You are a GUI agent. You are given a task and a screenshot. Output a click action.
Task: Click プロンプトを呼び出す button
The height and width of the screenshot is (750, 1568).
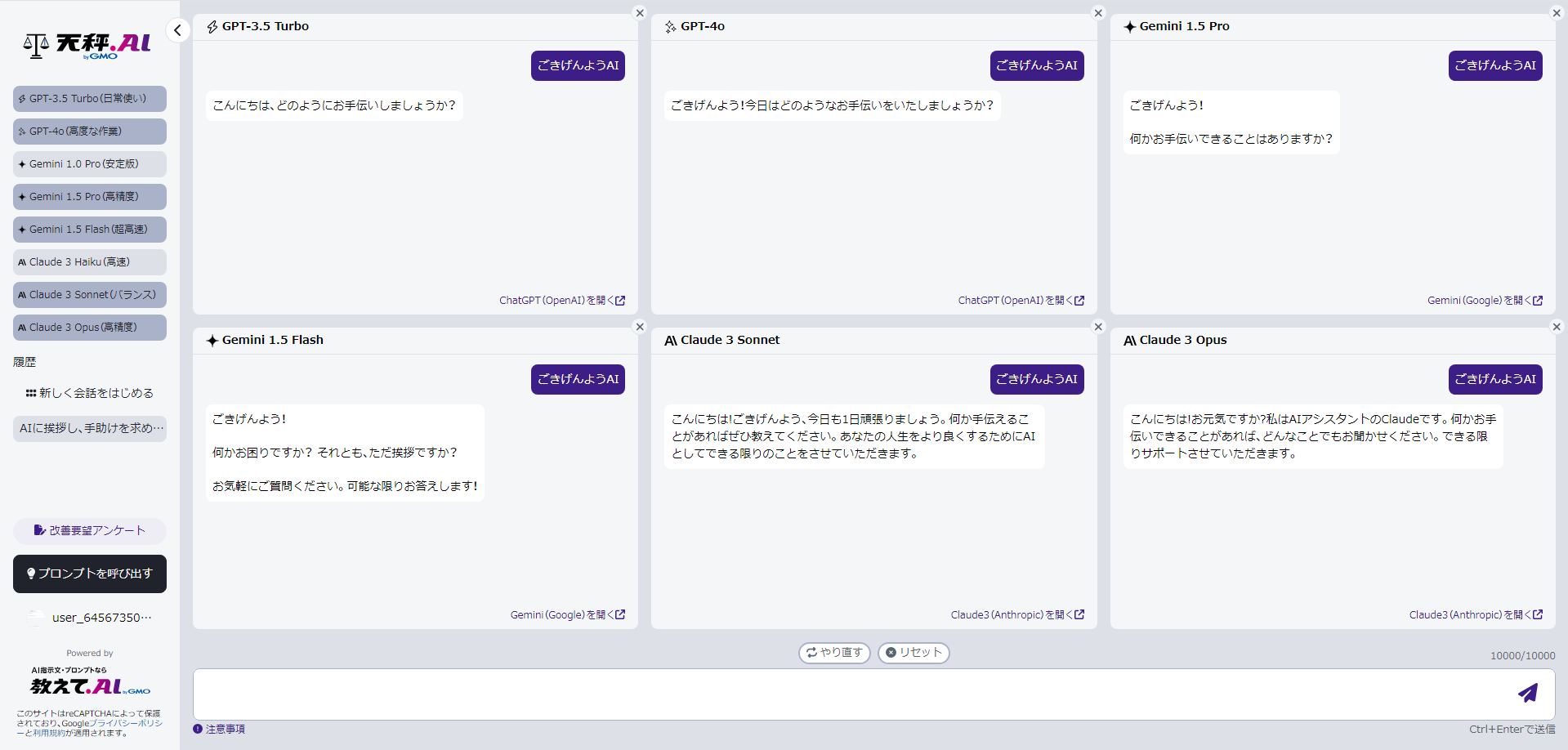[x=90, y=574]
